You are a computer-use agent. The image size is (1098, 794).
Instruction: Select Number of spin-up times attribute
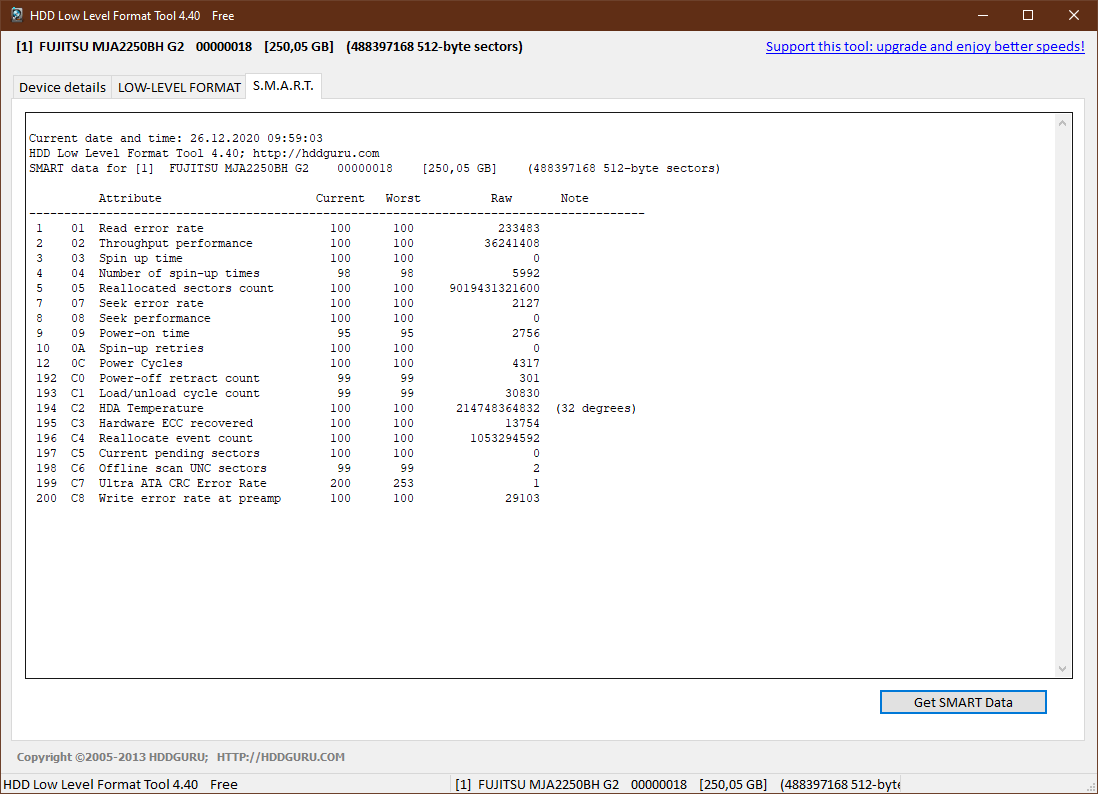pos(288,273)
